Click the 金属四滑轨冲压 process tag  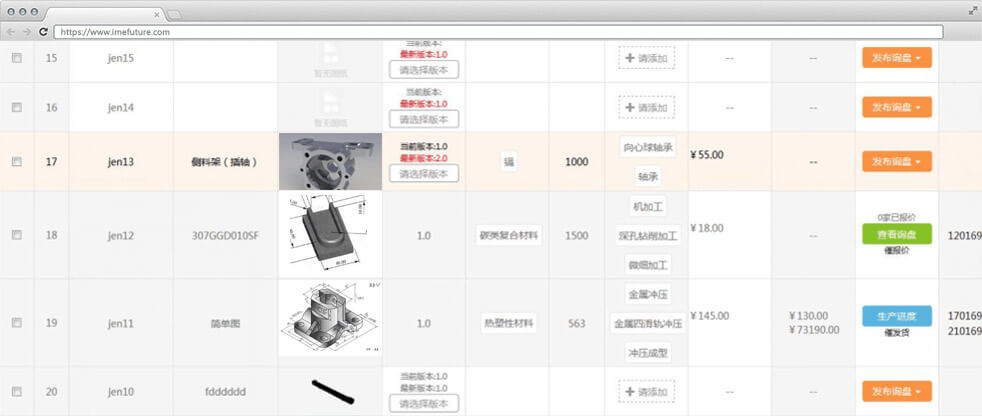[648, 324]
